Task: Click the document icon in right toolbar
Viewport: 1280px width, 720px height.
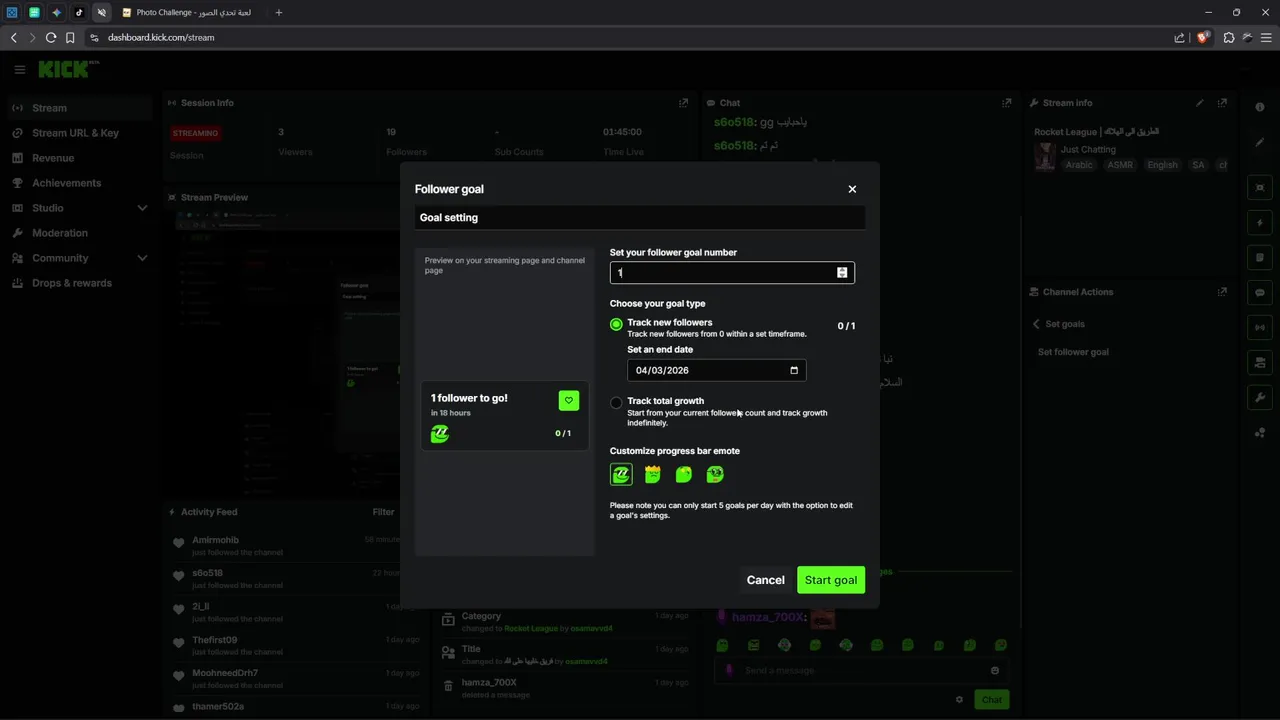Action: pos(1260,257)
